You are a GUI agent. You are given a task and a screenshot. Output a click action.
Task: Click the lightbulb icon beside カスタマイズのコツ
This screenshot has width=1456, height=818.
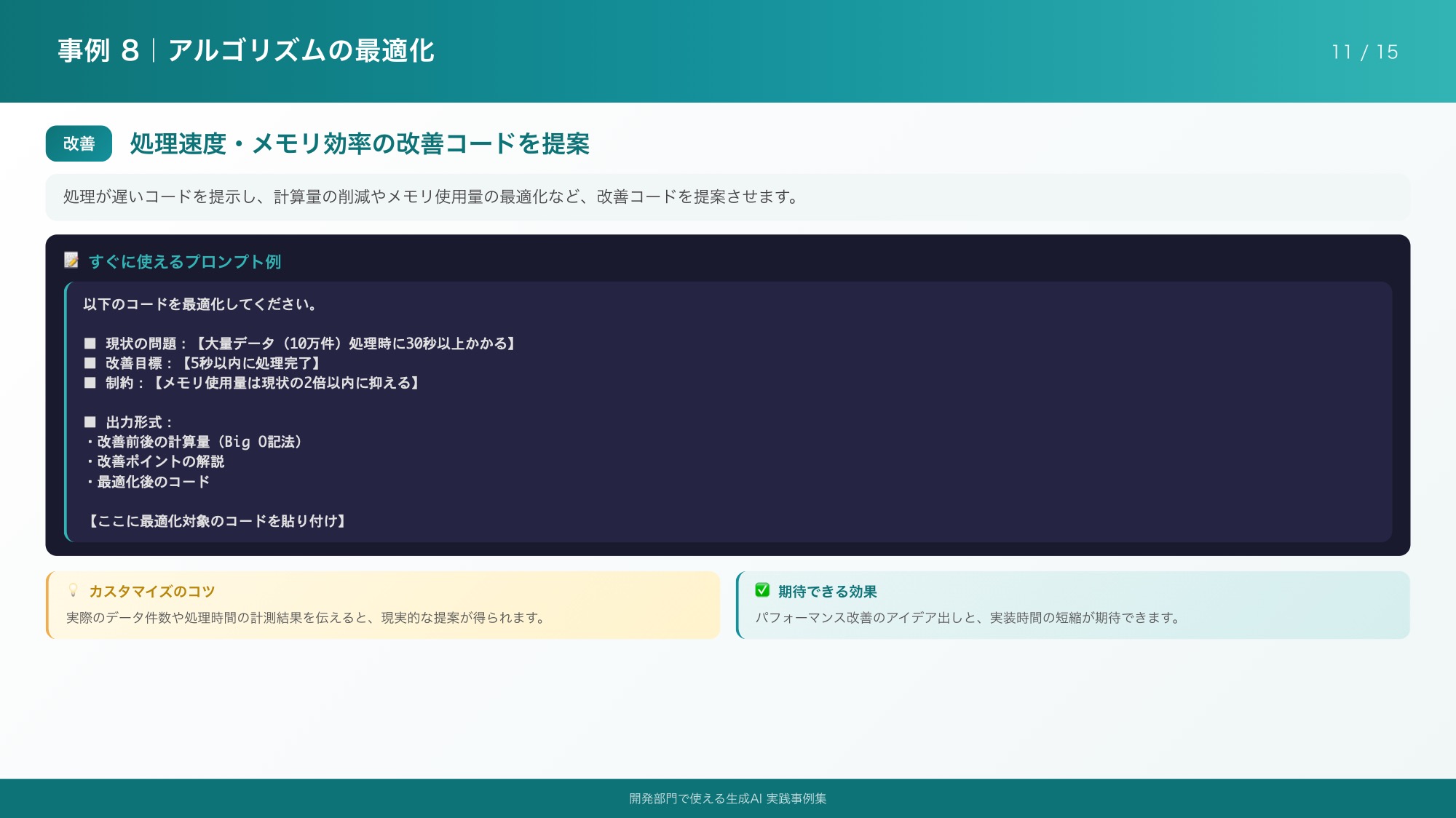(73, 590)
